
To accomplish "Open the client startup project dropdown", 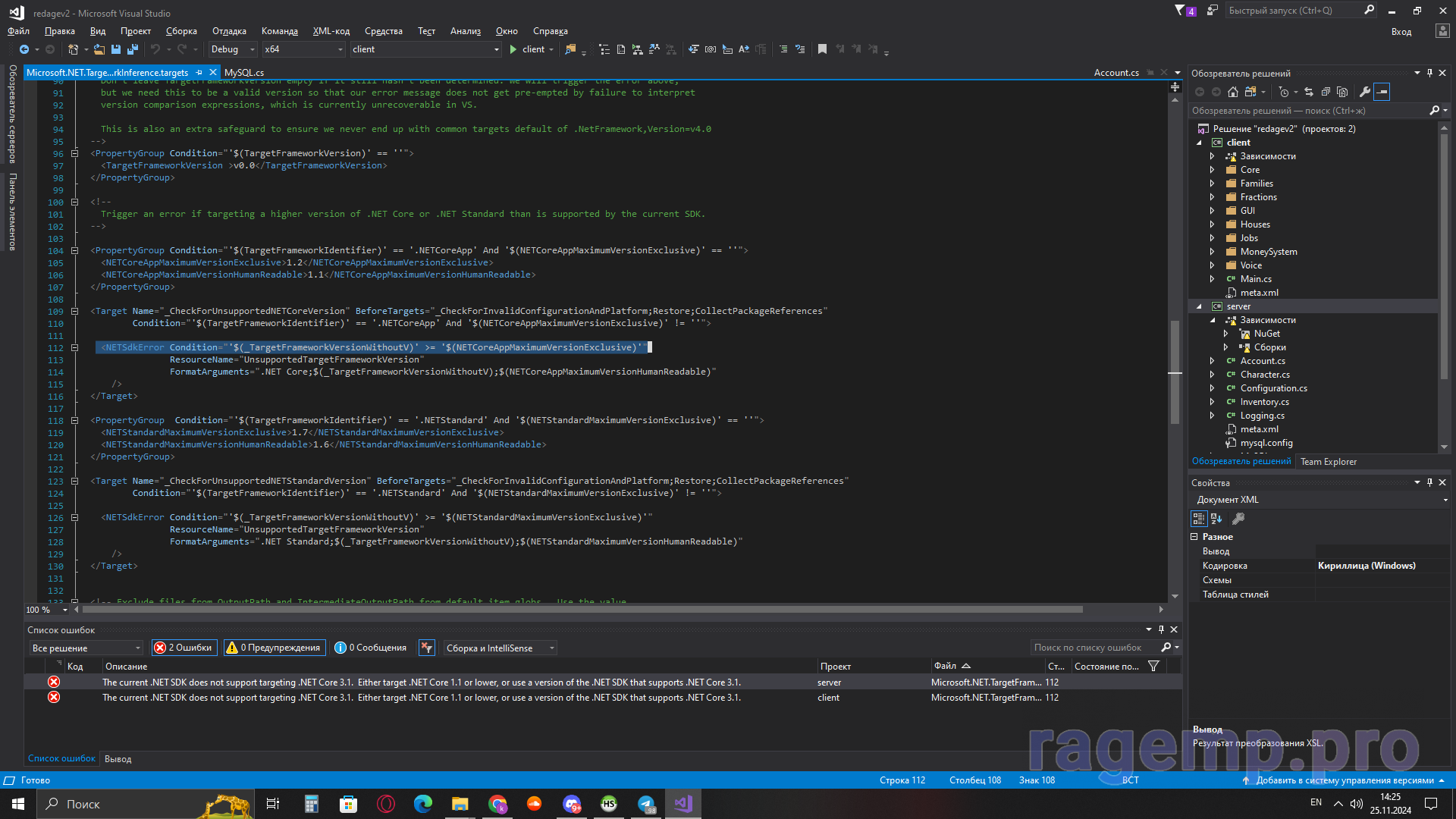I will tap(425, 49).
